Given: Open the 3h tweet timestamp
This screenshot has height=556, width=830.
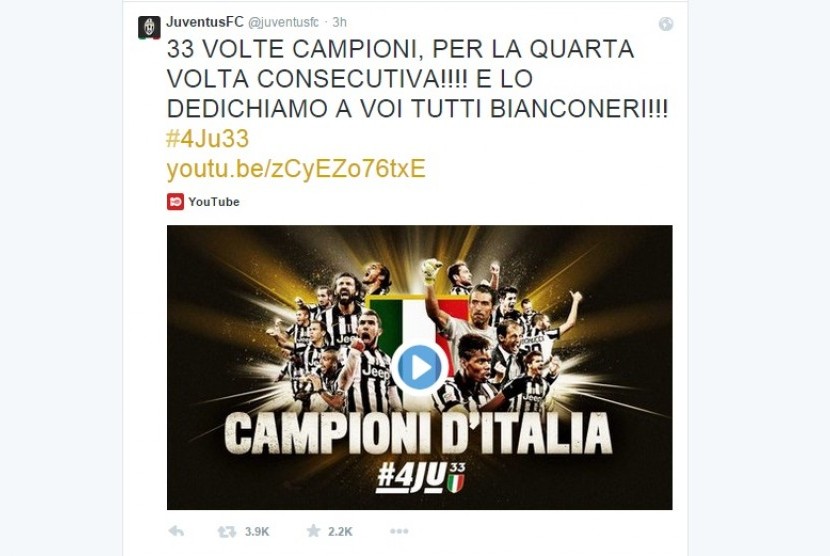Looking at the screenshot, I should 339,22.
